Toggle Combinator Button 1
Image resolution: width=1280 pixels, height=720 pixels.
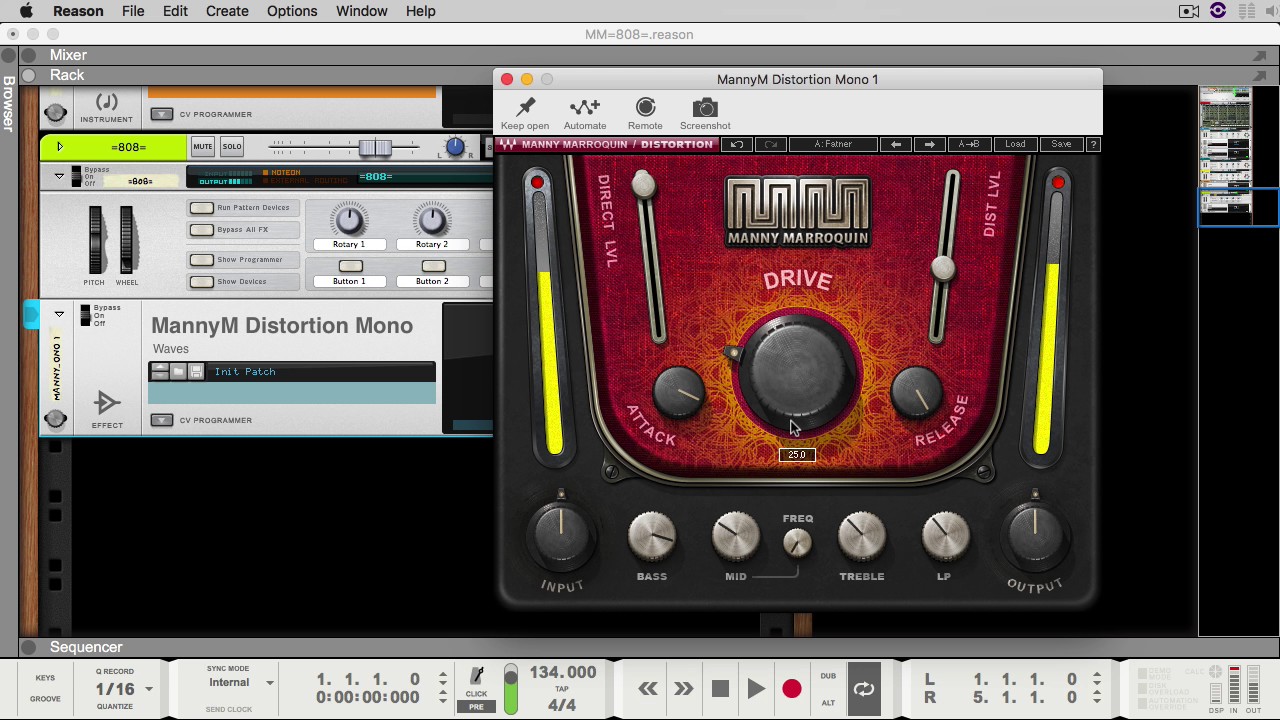[x=350, y=266]
